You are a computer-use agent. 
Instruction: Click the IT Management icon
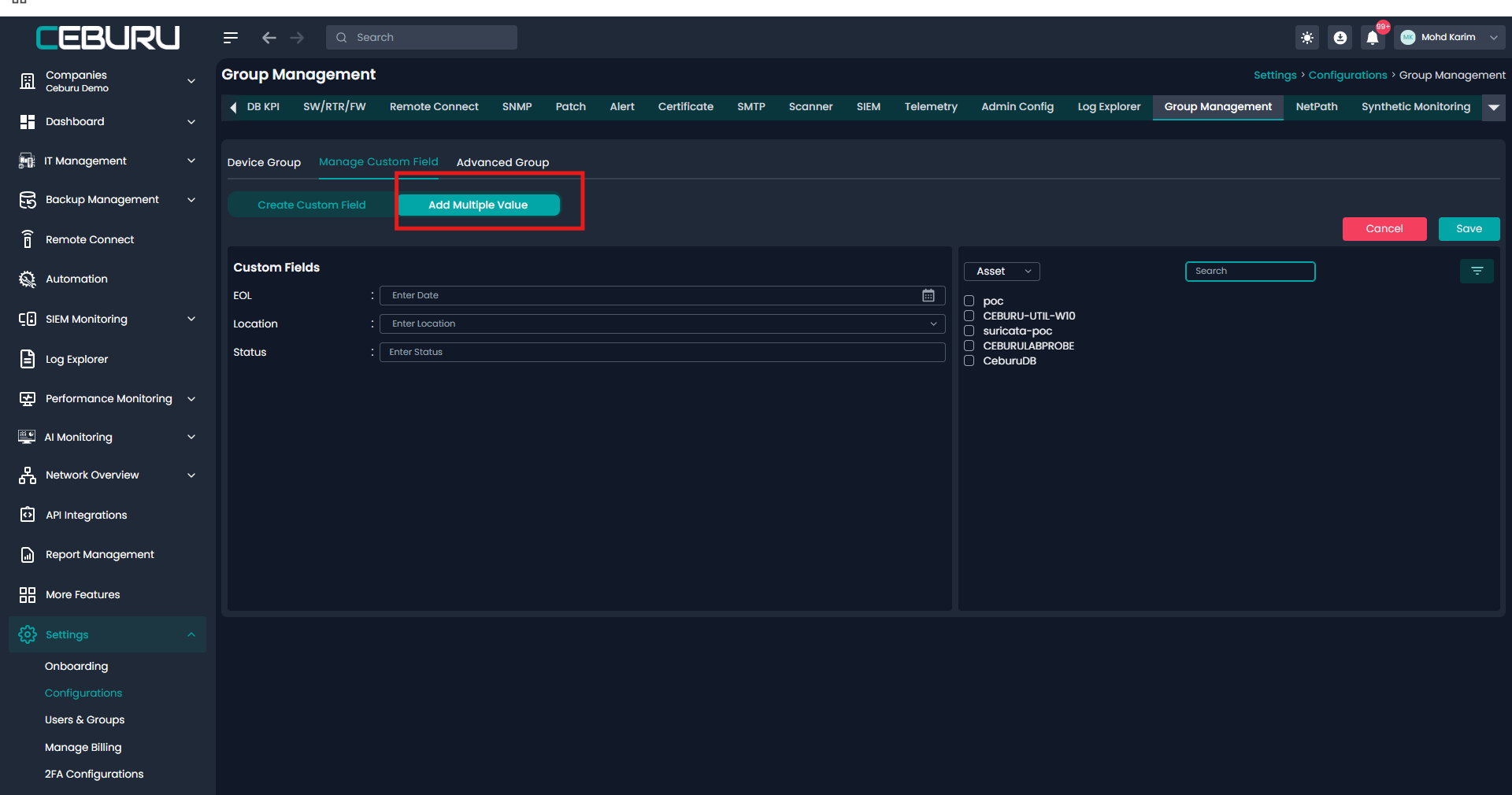point(28,161)
